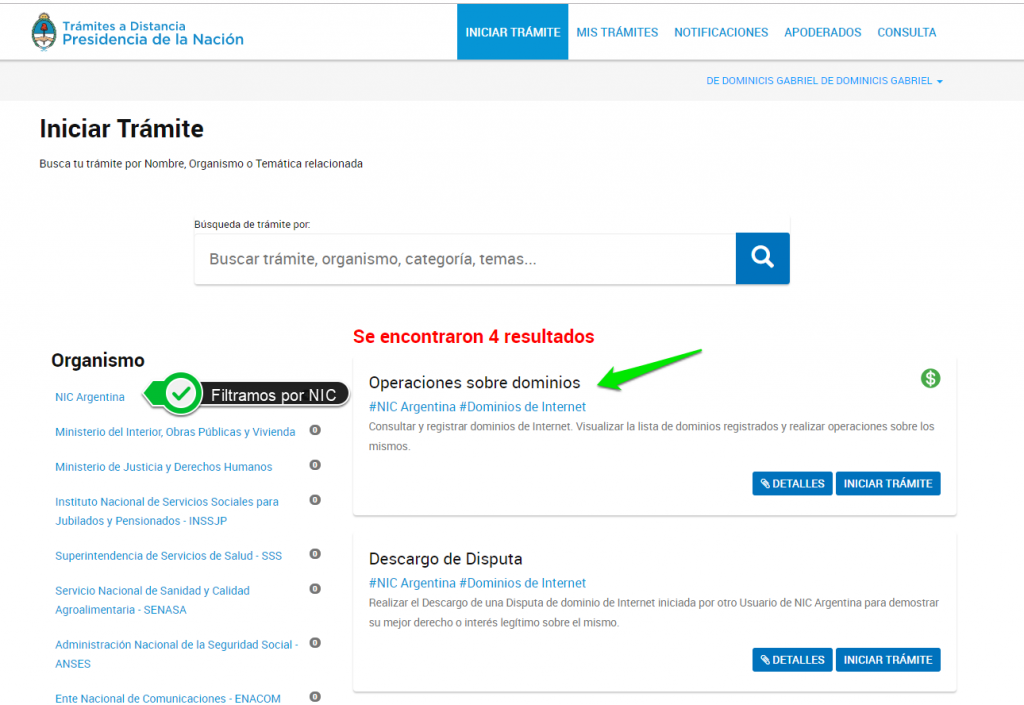This screenshot has height=705, width=1024.
Task: Click #NIC Argentina tag under Operaciones sobre dominios
Action: click(412, 407)
